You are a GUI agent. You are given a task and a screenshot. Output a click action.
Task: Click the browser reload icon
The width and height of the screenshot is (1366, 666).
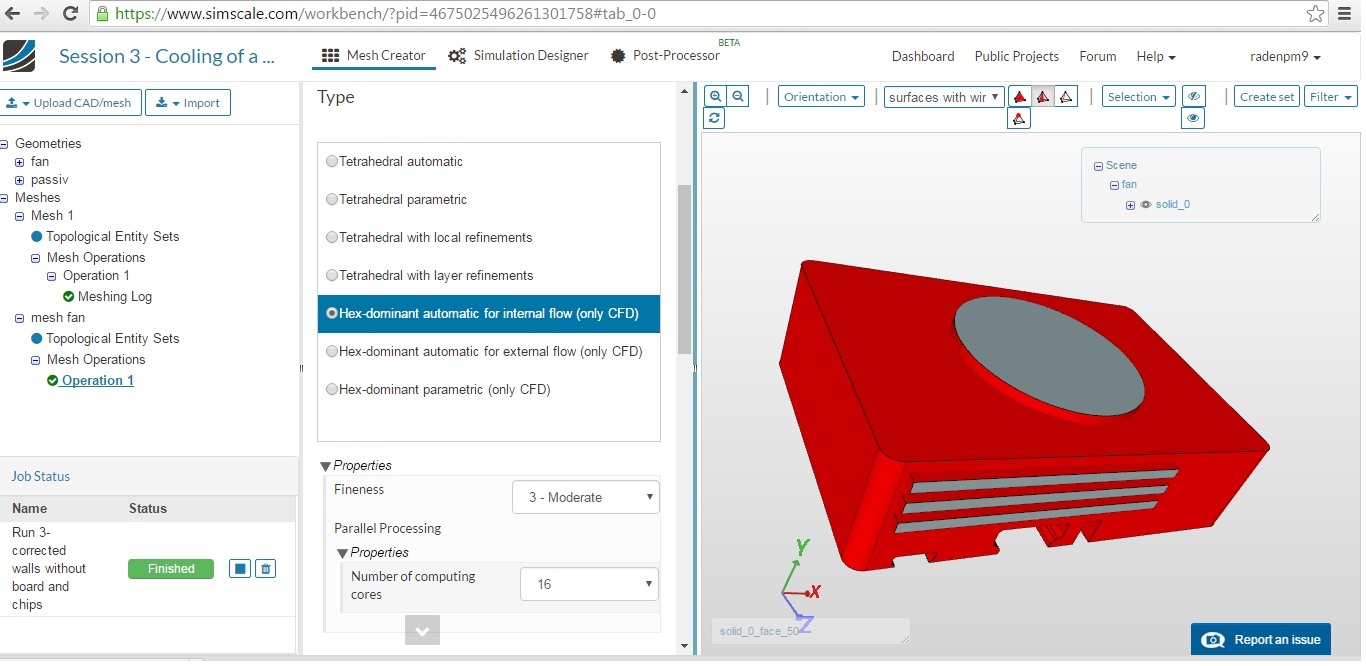tap(70, 14)
